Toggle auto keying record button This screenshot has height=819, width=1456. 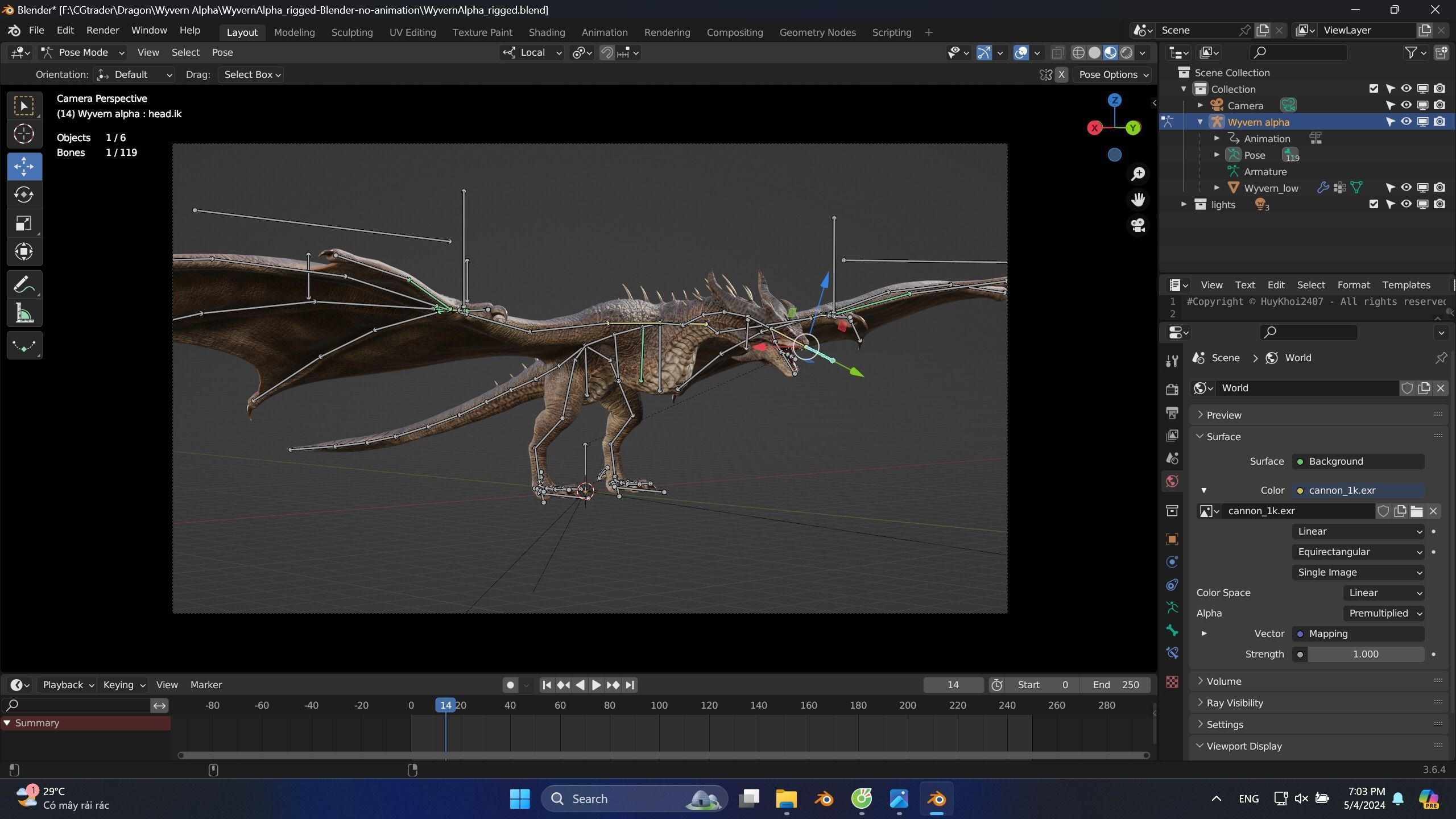coord(510,685)
